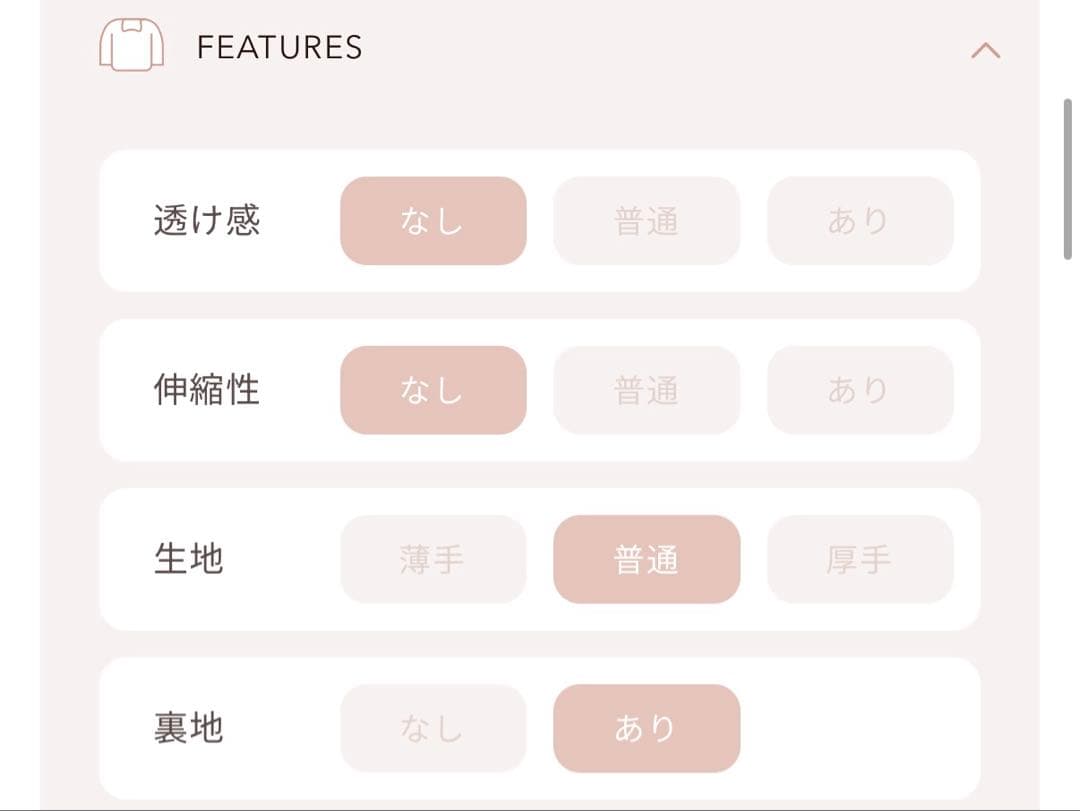Select あり for 伸縮性
The image size is (1080, 811).
pos(861,390)
